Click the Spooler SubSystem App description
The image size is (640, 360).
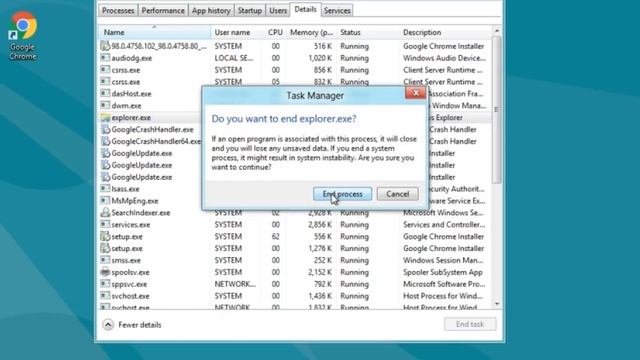(443, 272)
